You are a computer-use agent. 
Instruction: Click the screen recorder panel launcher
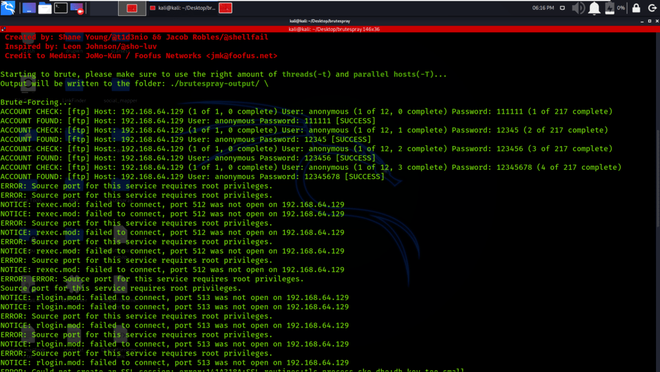77,8
